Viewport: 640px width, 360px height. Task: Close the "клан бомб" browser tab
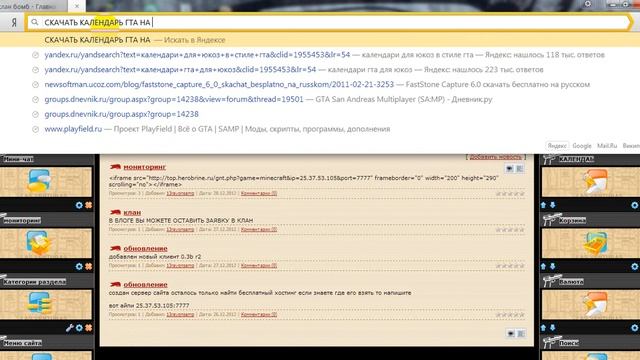pyautogui.click(x=77, y=6)
